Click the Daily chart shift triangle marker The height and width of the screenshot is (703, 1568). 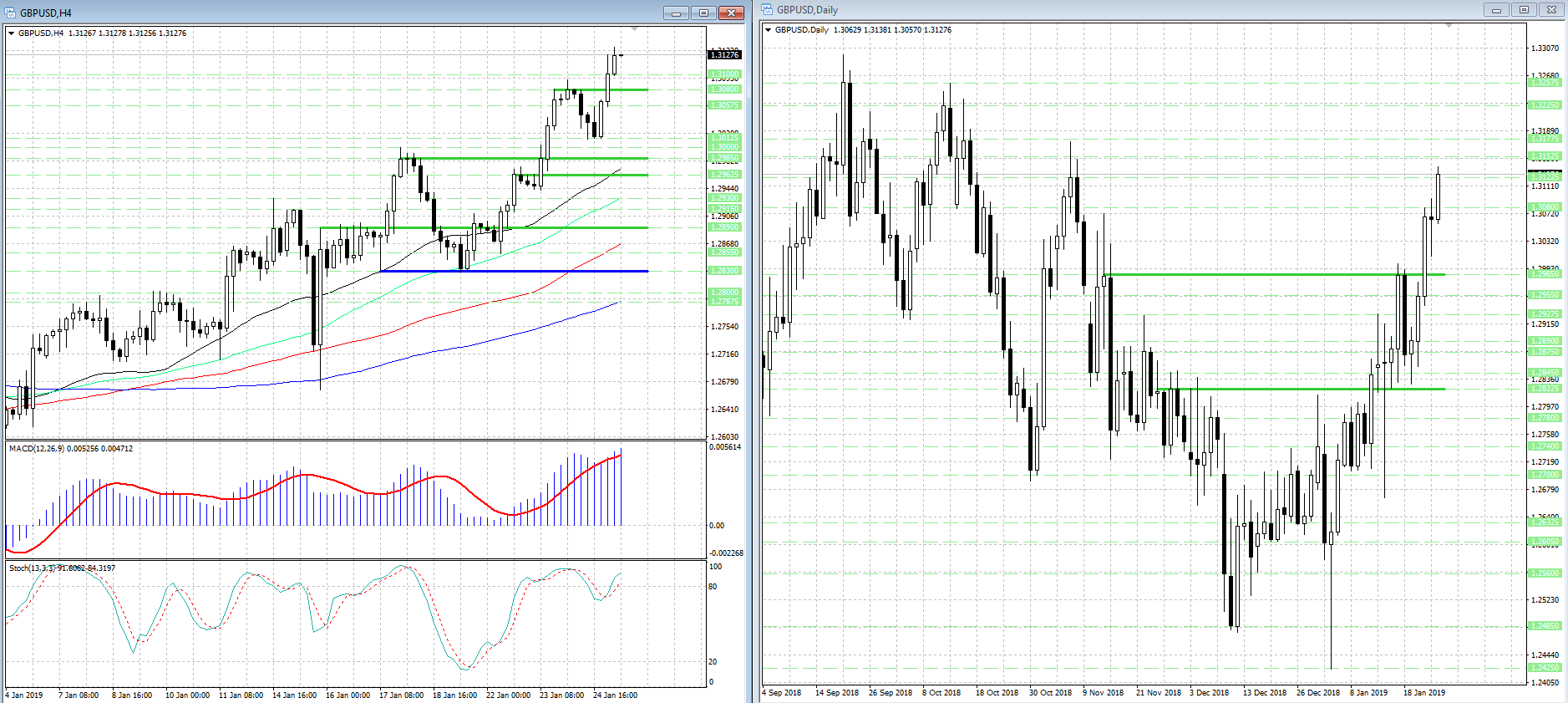tap(1449, 26)
